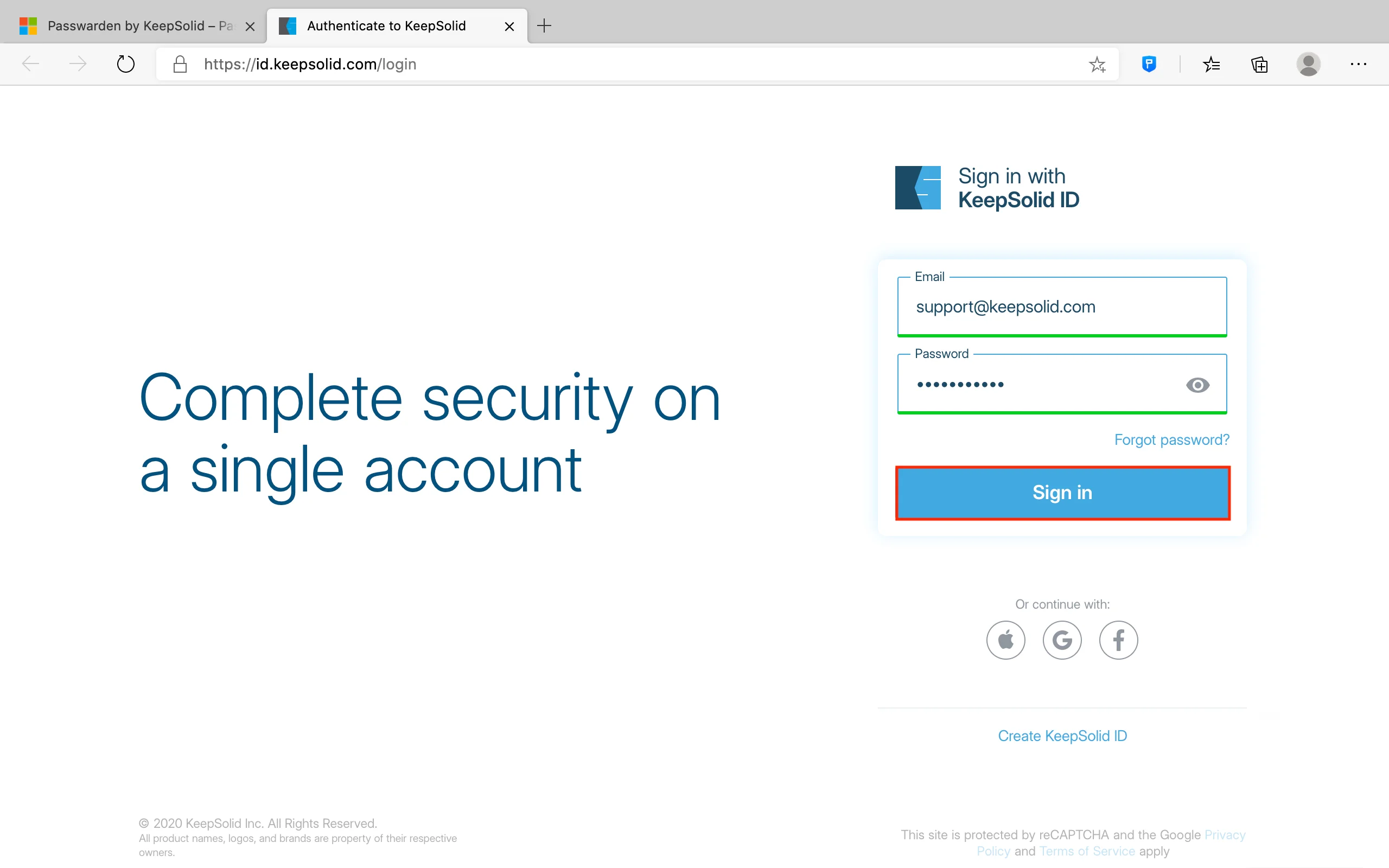Click the browser profile avatar
The height and width of the screenshot is (868, 1389).
pyautogui.click(x=1308, y=65)
